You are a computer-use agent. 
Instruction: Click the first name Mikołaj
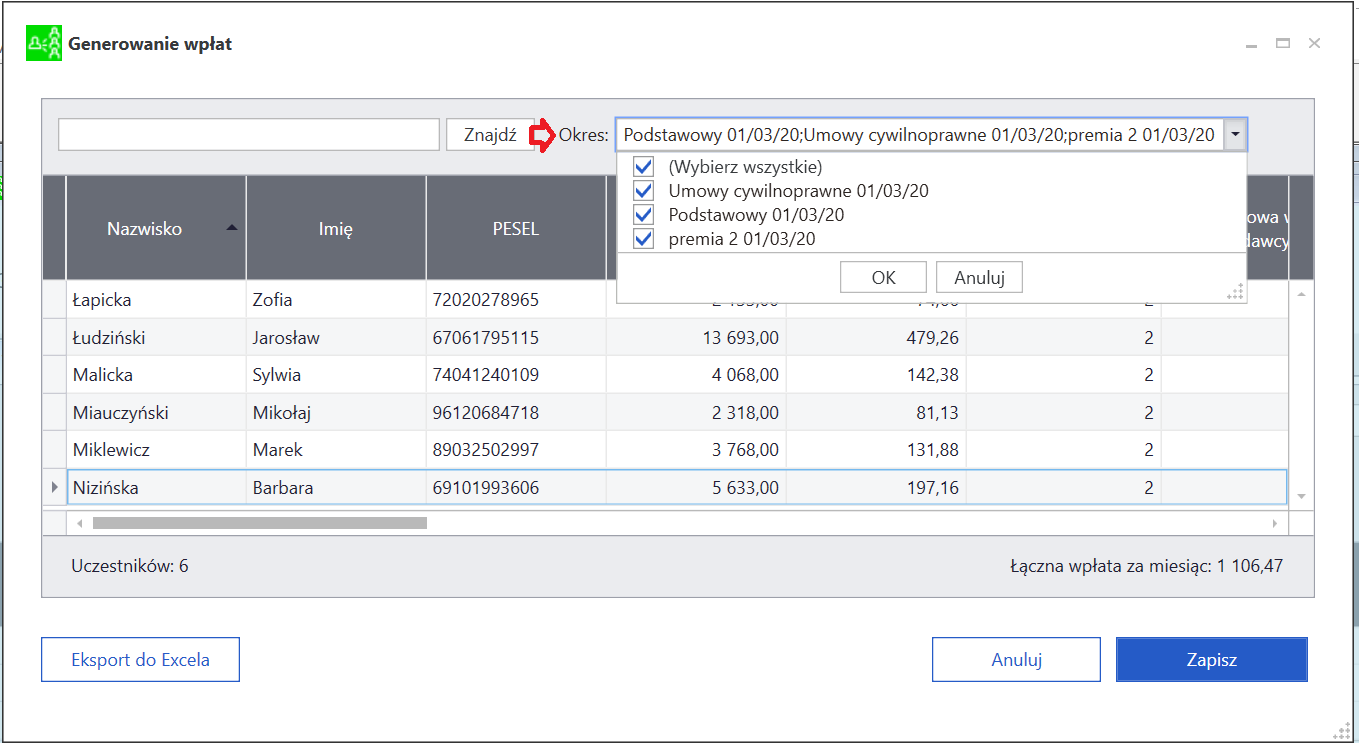280,413
